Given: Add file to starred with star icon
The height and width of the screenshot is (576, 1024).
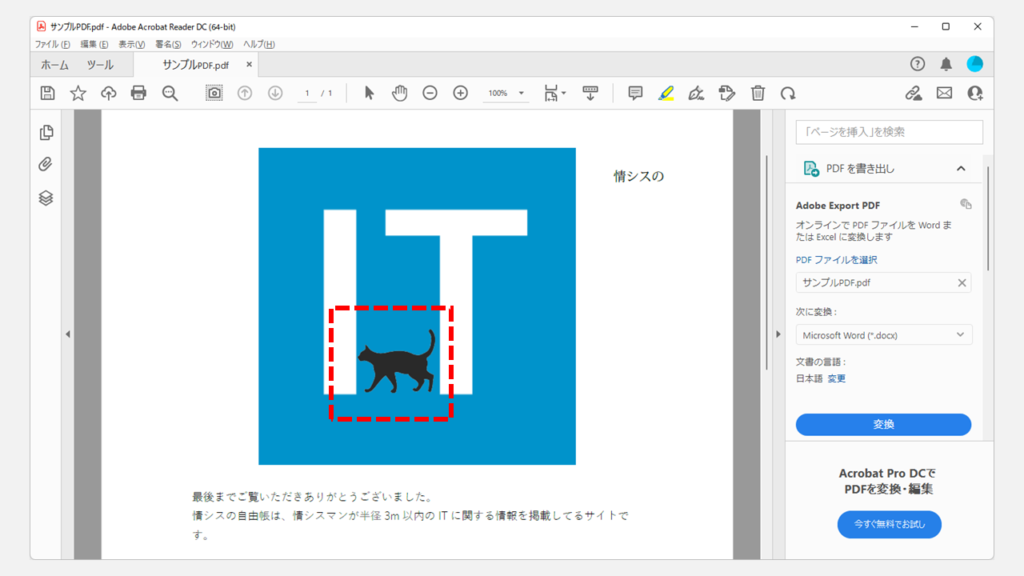Looking at the screenshot, I should 78,93.
